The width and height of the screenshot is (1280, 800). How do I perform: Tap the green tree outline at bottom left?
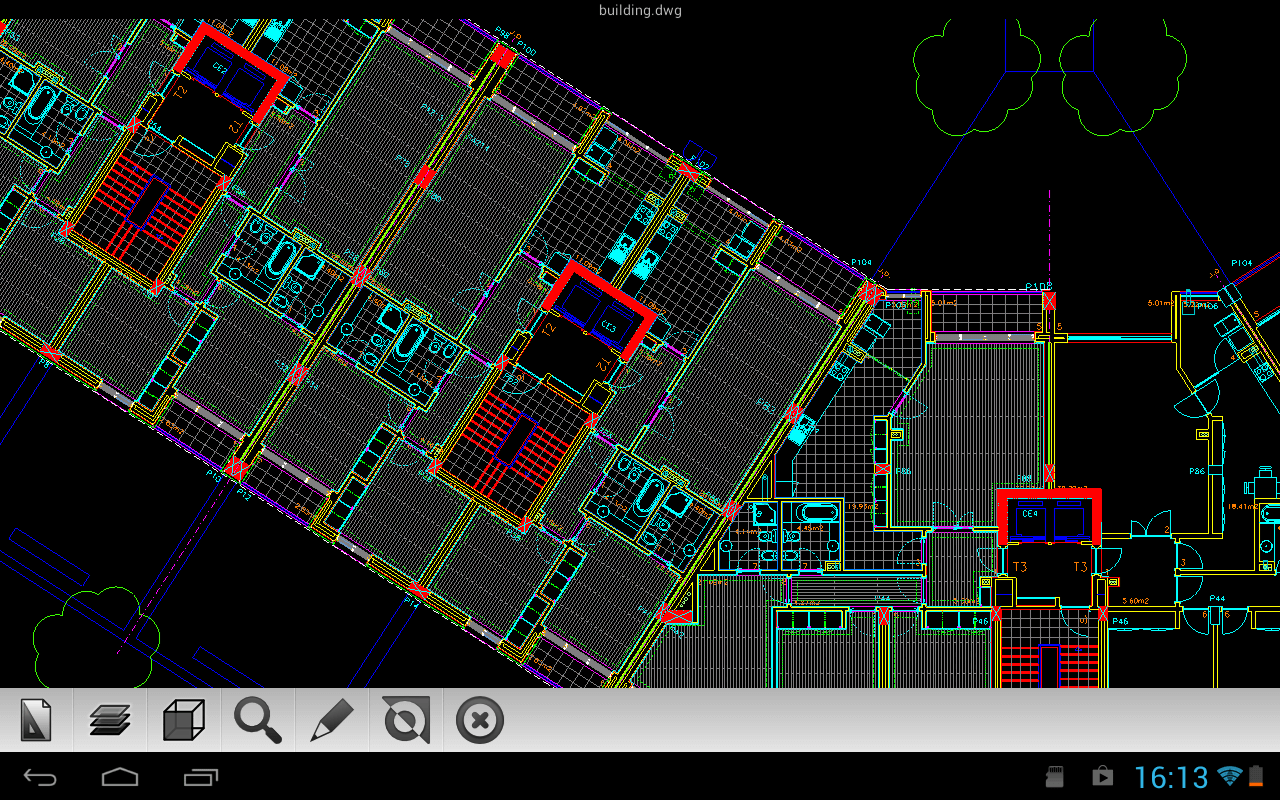96,634
